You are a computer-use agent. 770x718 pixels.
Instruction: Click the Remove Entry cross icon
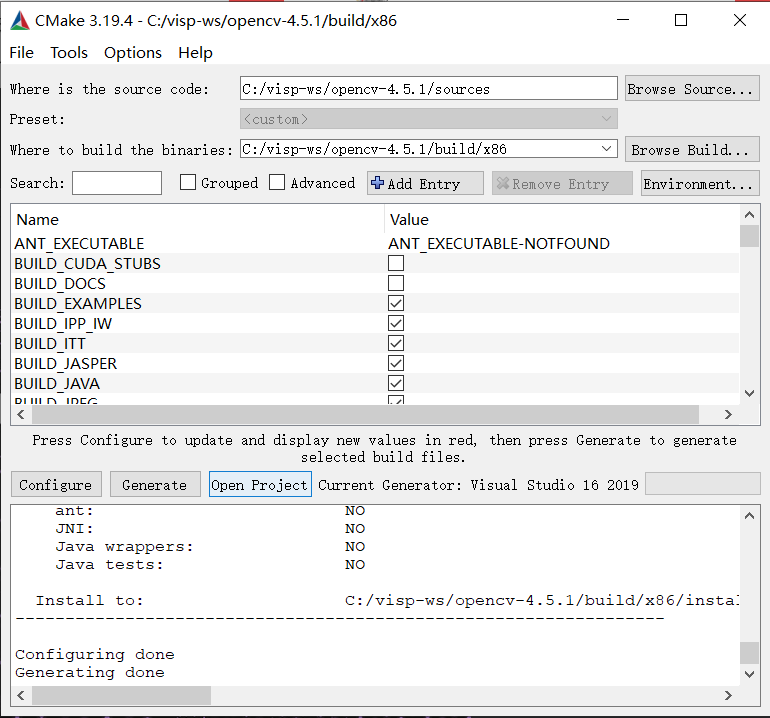tap(502, 183)
